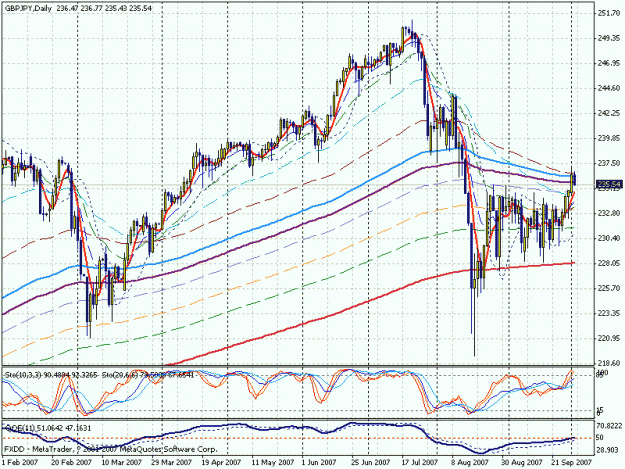Select the 29 Mar 2007 date label
Screen dimensions: 625x469
(171, 463)
